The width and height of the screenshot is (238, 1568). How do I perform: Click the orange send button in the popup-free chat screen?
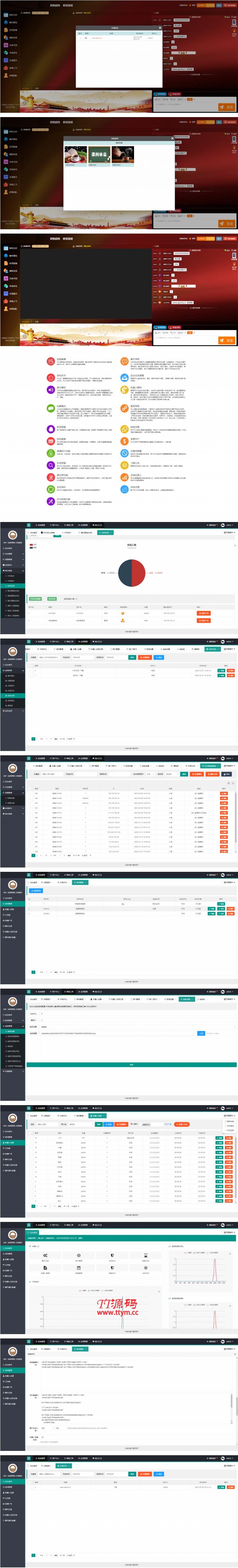pyautogui.click(x=227, y=340)
